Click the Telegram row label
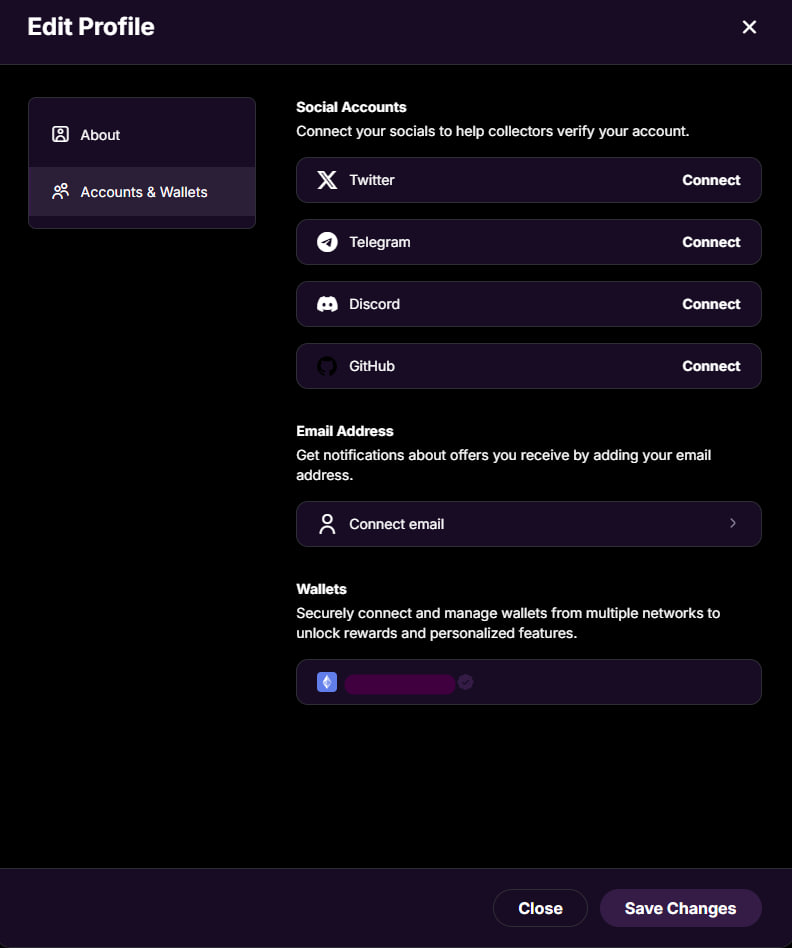The height and width of the screenshot is (948, 792). (380, 242)
